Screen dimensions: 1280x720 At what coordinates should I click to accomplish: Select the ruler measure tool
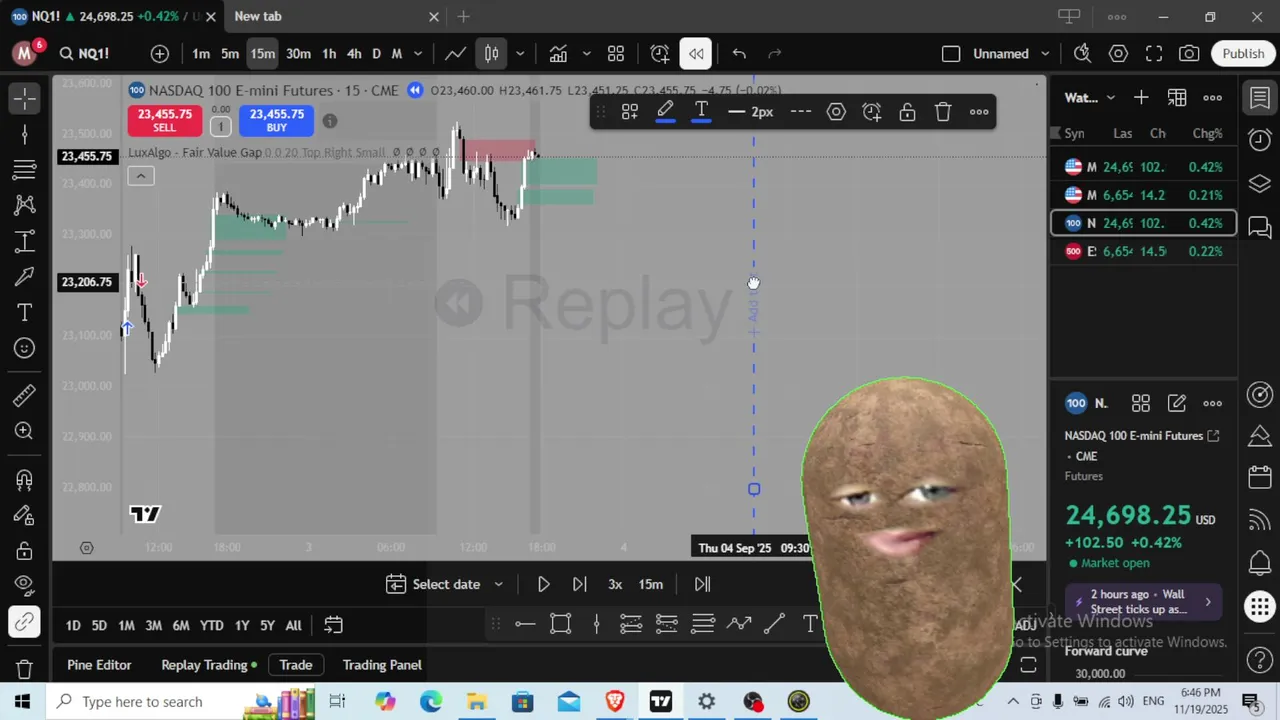pos(25,396)
